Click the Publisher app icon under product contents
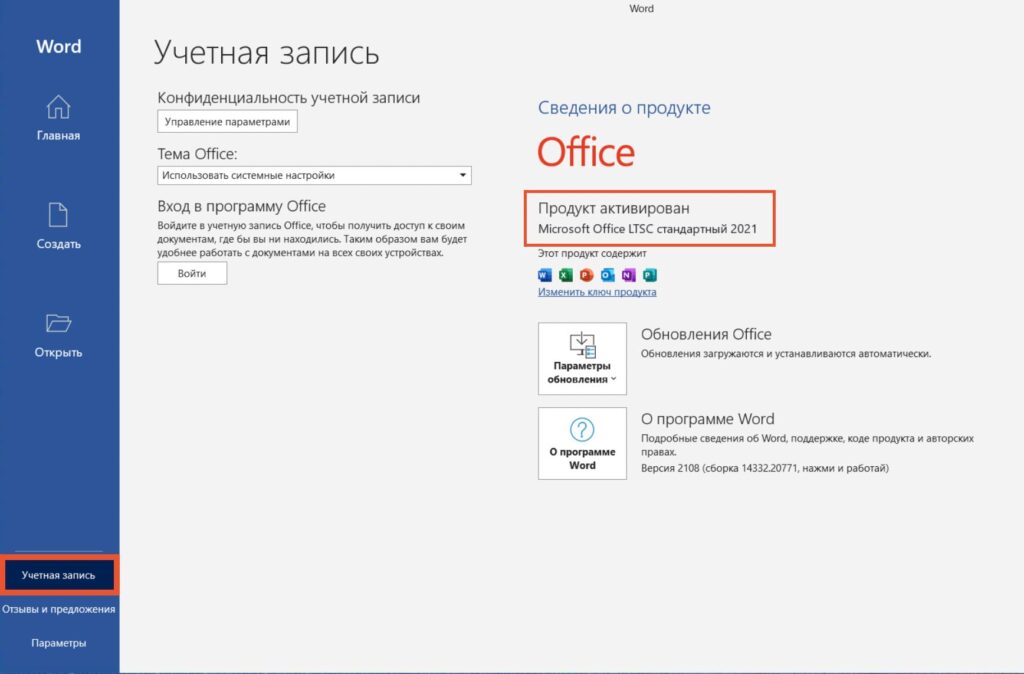This screenshot has width=1024, height=674. click(649, 275)
